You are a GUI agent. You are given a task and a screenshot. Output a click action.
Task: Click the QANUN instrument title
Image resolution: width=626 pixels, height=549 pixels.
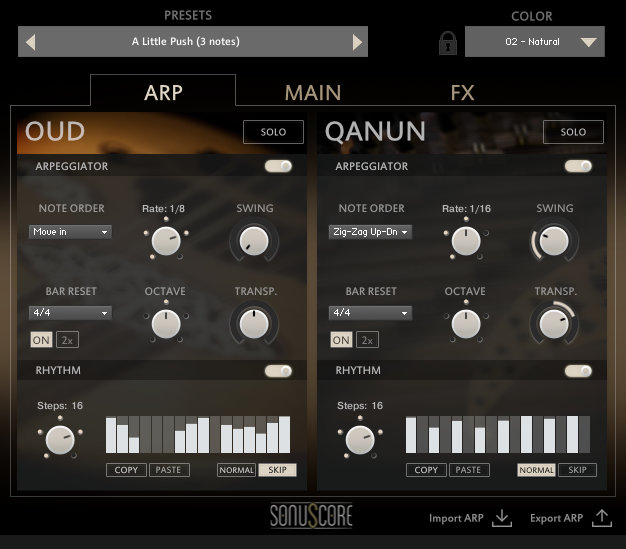[375, 132]
